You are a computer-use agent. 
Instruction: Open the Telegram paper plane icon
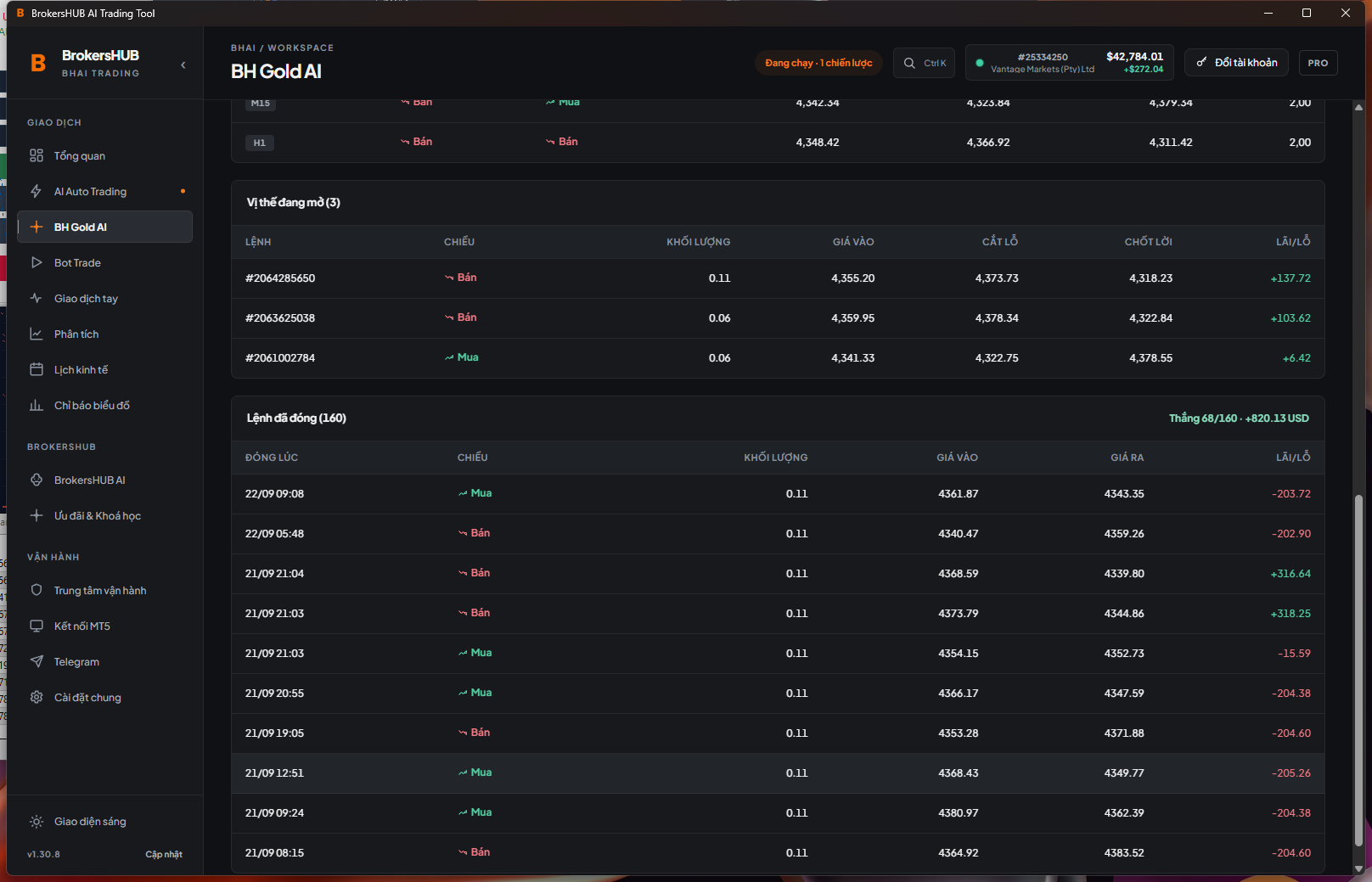click(x=37, y=661)
